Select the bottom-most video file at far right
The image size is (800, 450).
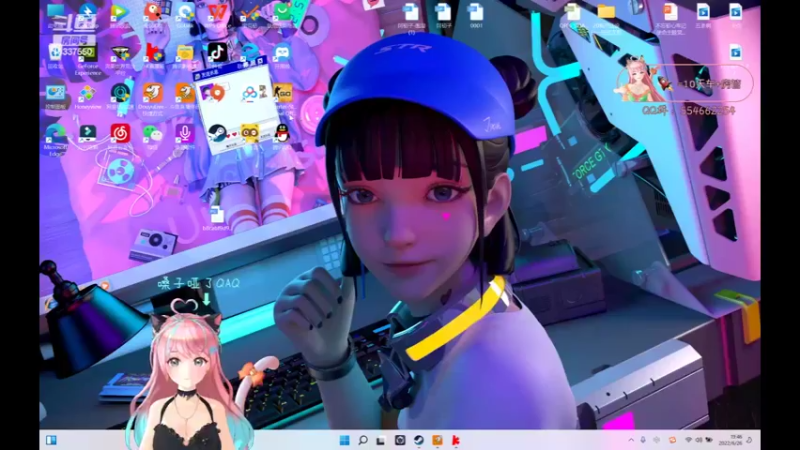coord(735,53)
